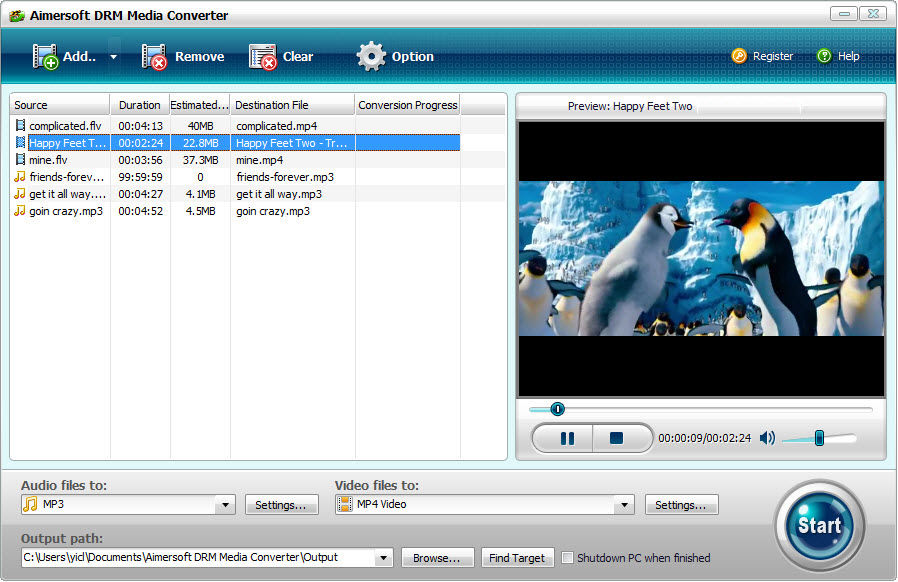Image resolution: width=898 pixels, height=582 pixels.
Task: Open the Output path dropdown
Action: pos(383,558)
